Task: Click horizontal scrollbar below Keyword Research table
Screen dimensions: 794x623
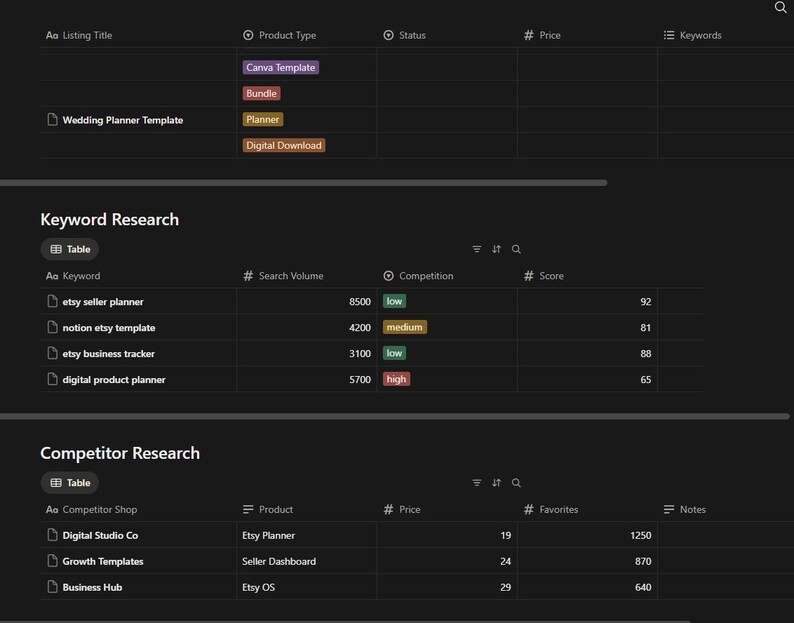Action: (394, 416)
